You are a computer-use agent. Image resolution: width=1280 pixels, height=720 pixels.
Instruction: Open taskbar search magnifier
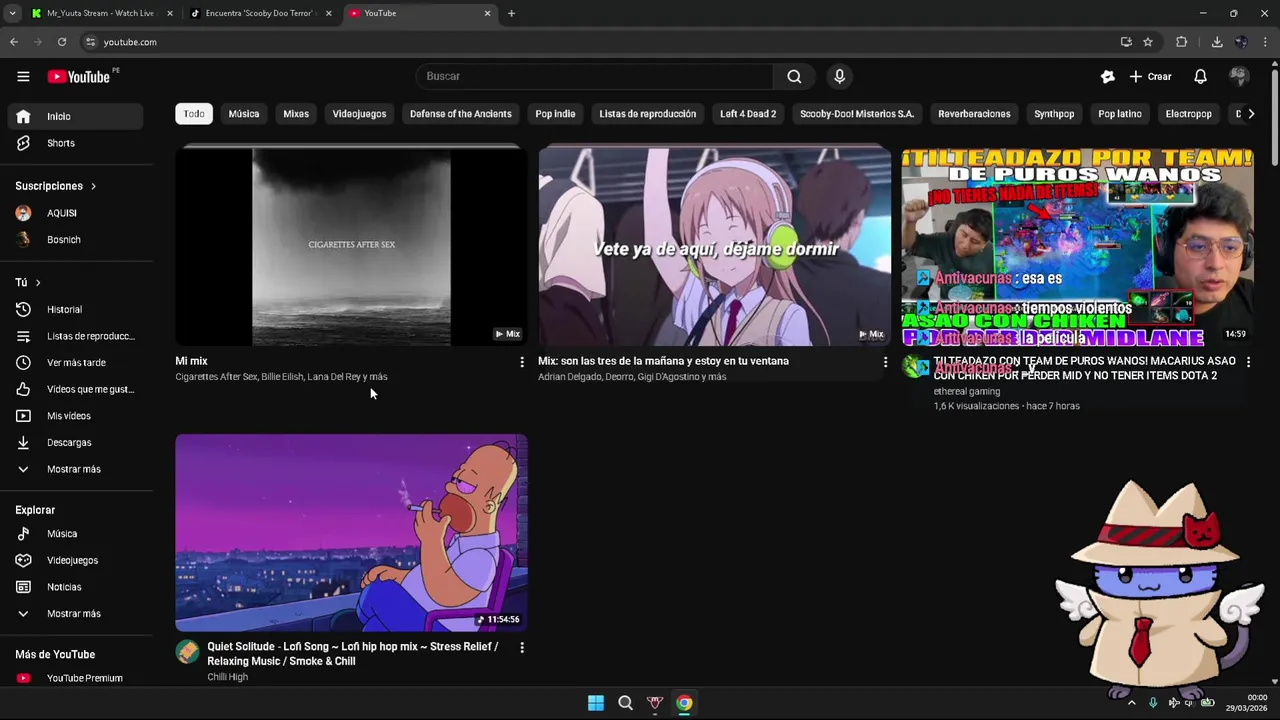625,703
